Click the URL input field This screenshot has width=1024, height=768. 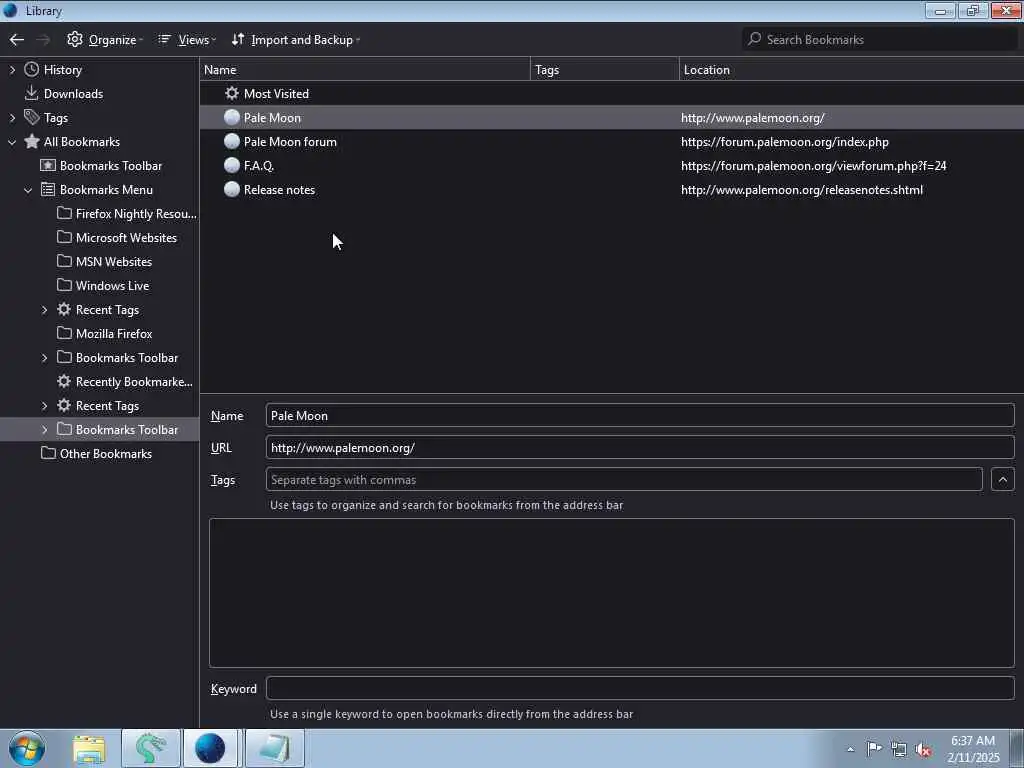640,447
